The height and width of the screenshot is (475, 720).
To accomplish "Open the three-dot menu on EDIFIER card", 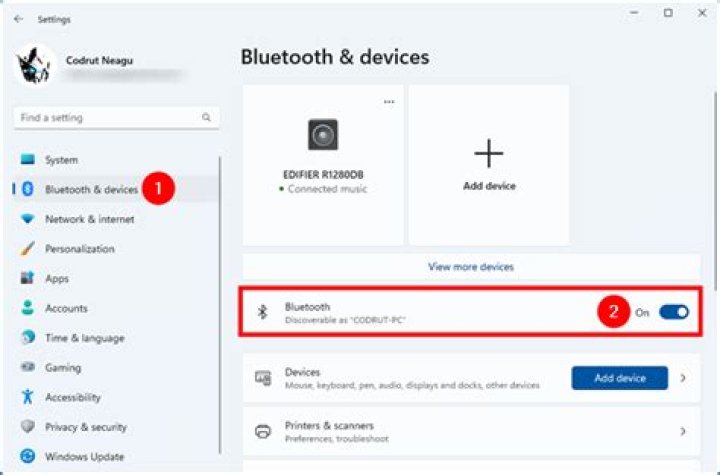I will pyautogui.click(x=389, y=101).
